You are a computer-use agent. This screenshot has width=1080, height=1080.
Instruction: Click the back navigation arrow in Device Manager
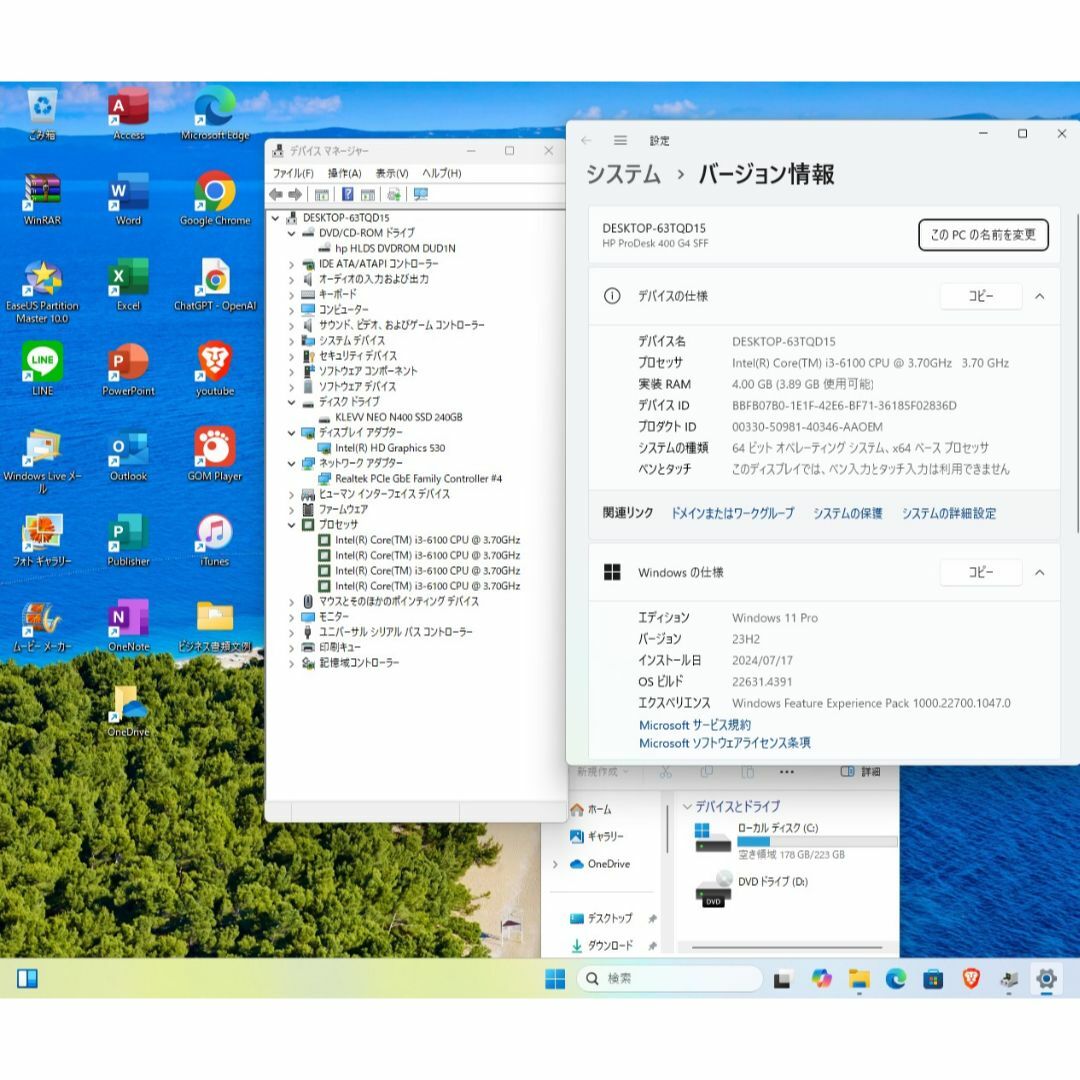pyautogui.click(x=278, y=194)
